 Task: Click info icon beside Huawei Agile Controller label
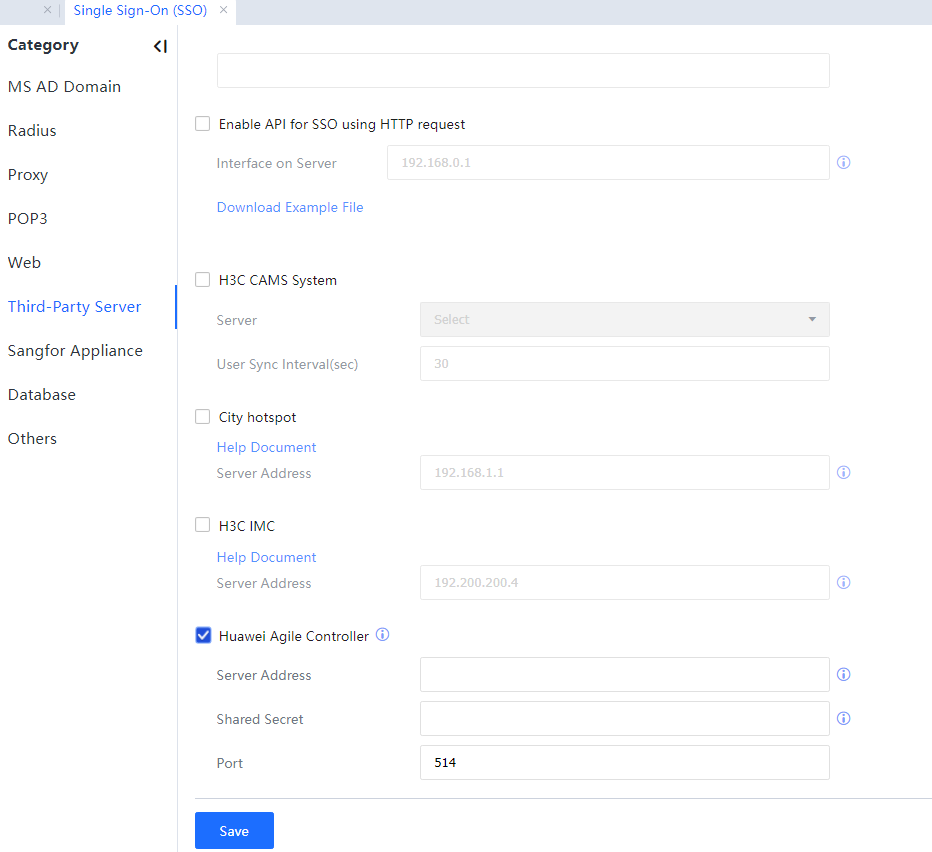[382, 635]
